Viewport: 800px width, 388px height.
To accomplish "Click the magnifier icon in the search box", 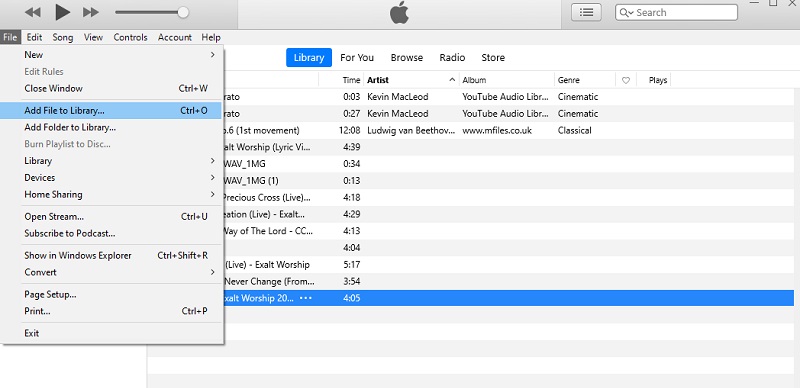I will pos(625,13).
